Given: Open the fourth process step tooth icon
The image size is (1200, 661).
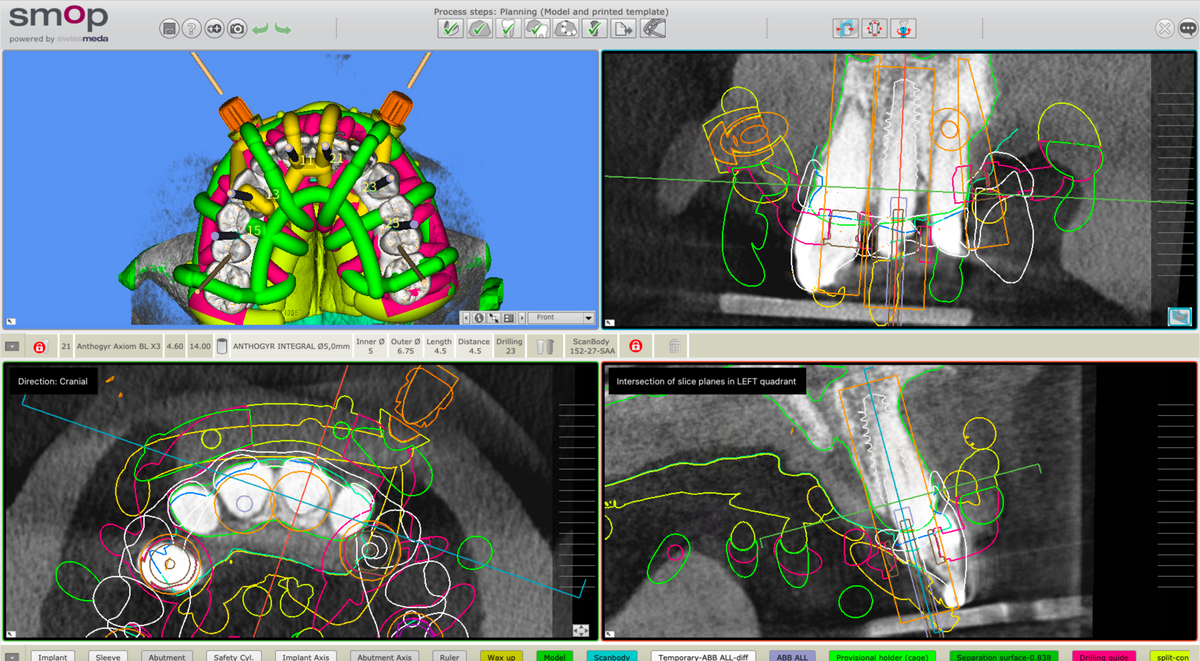Looking at the screenshot, I should point(537,29).
